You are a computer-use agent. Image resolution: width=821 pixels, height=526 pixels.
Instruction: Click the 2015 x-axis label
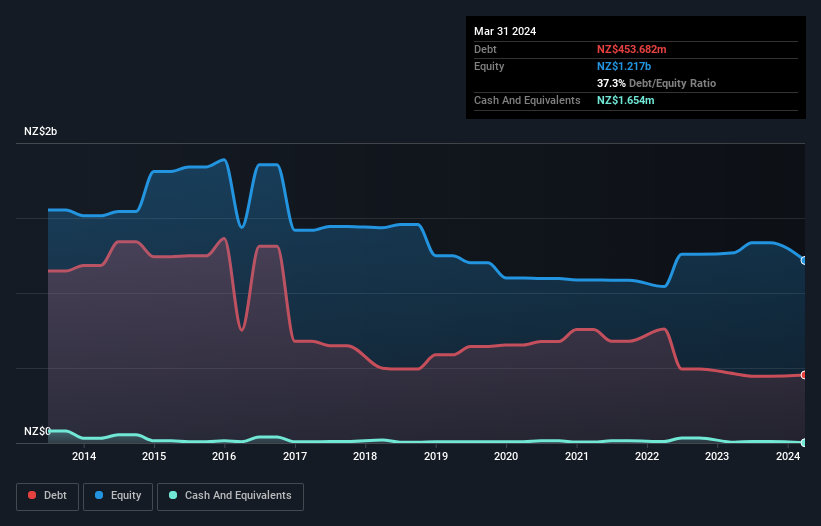(154, 456)
